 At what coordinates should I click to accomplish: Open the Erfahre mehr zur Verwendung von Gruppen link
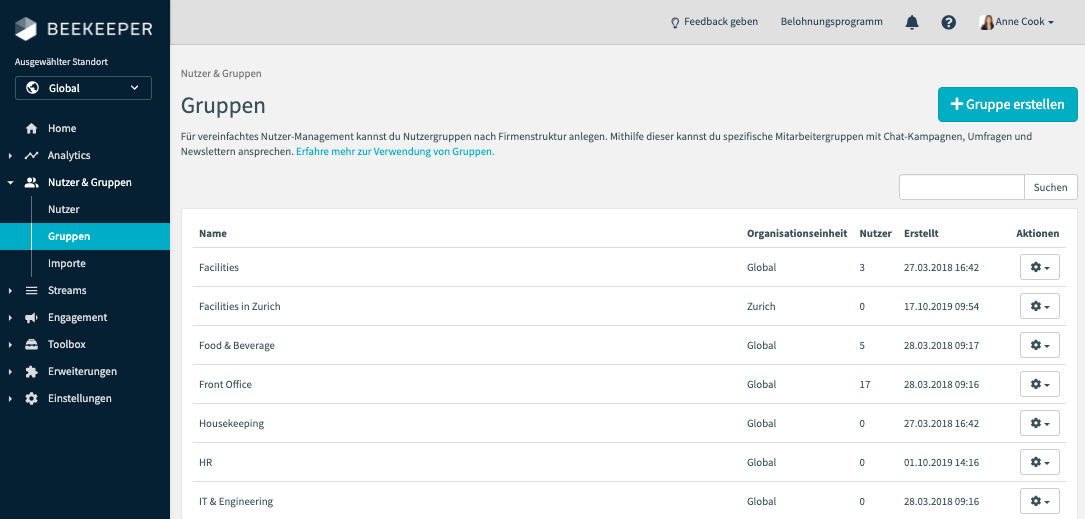tap(395, 152)
